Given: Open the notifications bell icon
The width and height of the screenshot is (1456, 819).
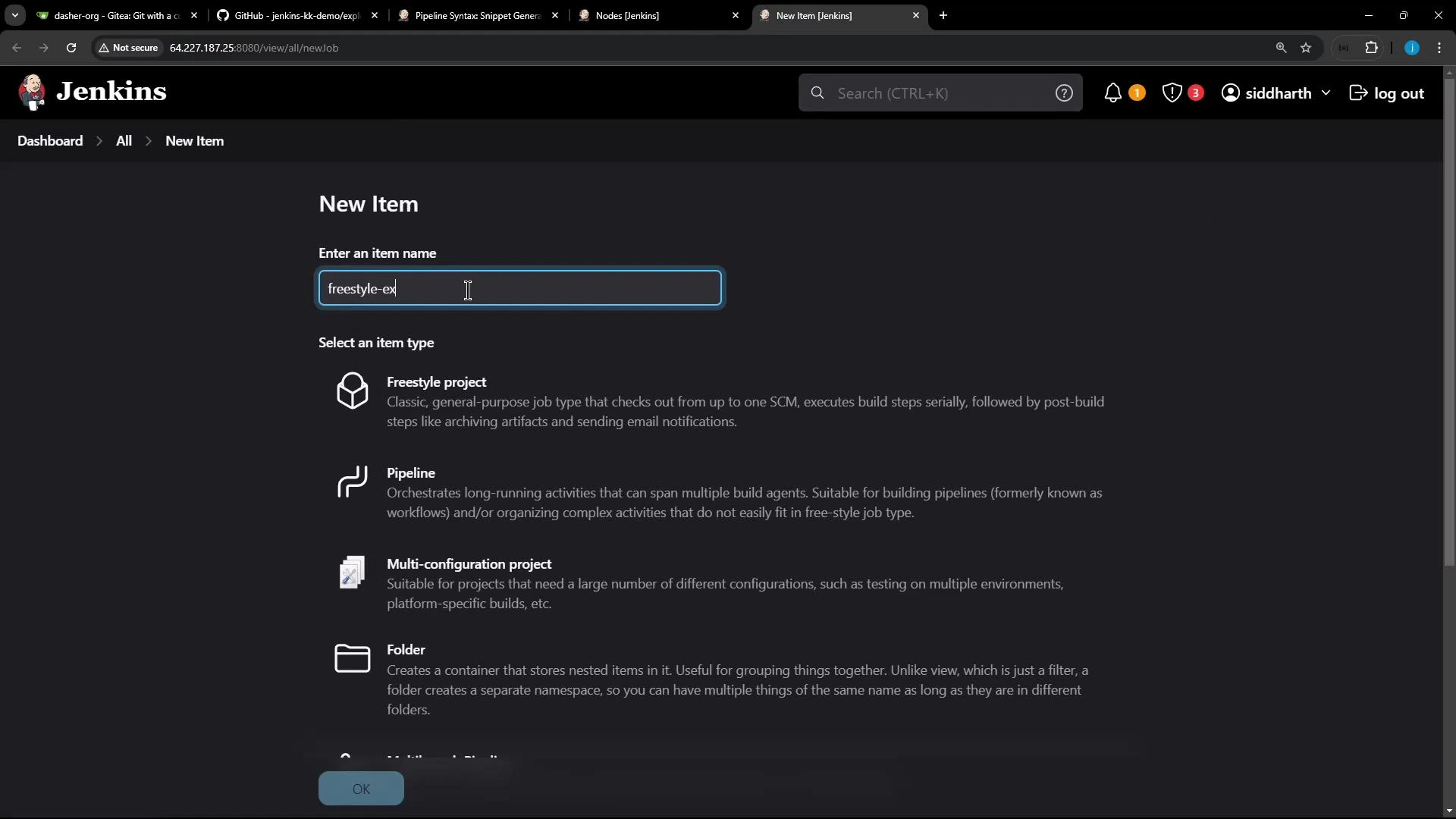Looking at the screenshot, I should click(x=1112, y=93).
